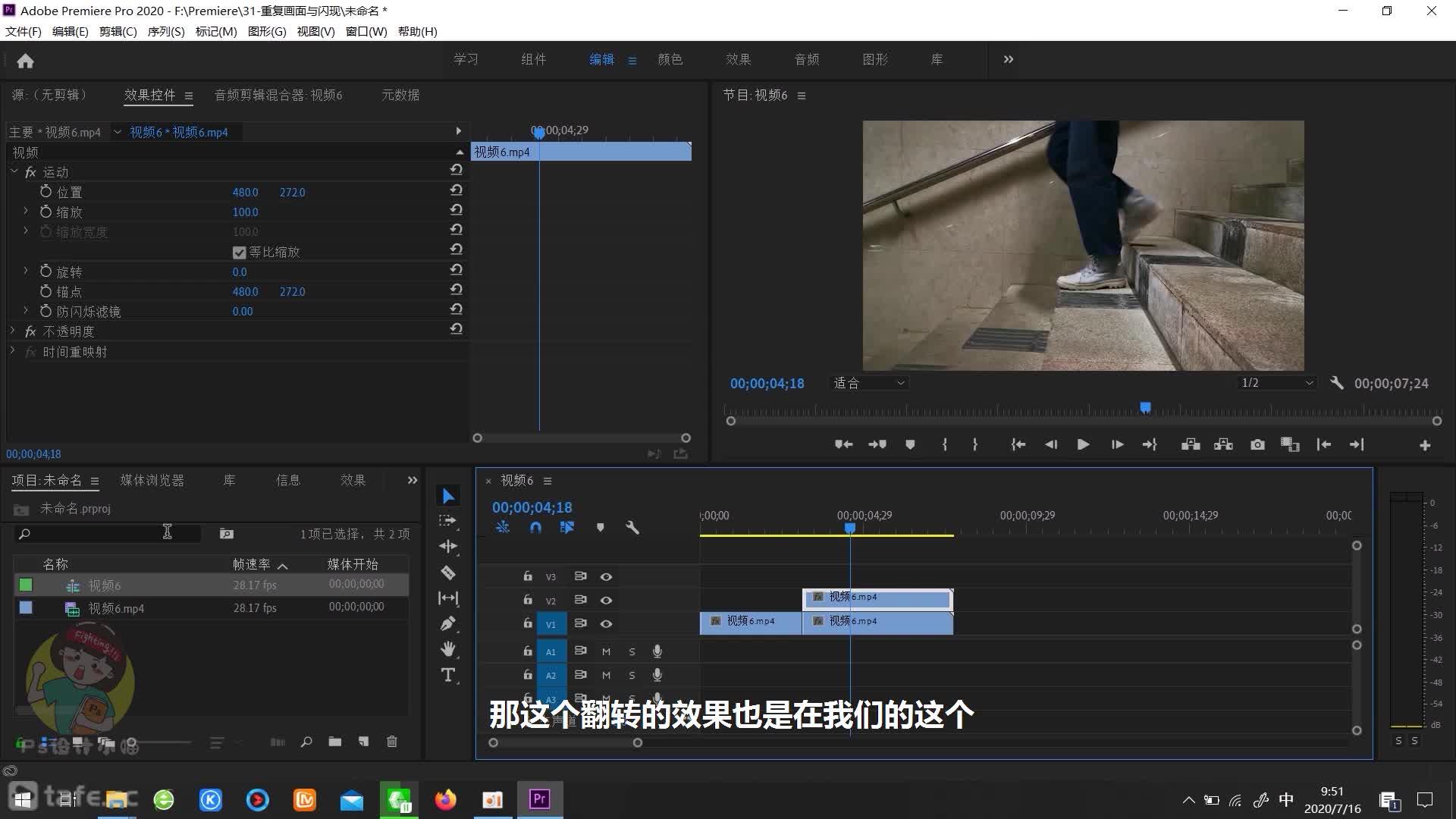The image size is (1456, 819).
Task: Open 文件(F) menu
Action: pyautogui.click(x=24, y=31)
